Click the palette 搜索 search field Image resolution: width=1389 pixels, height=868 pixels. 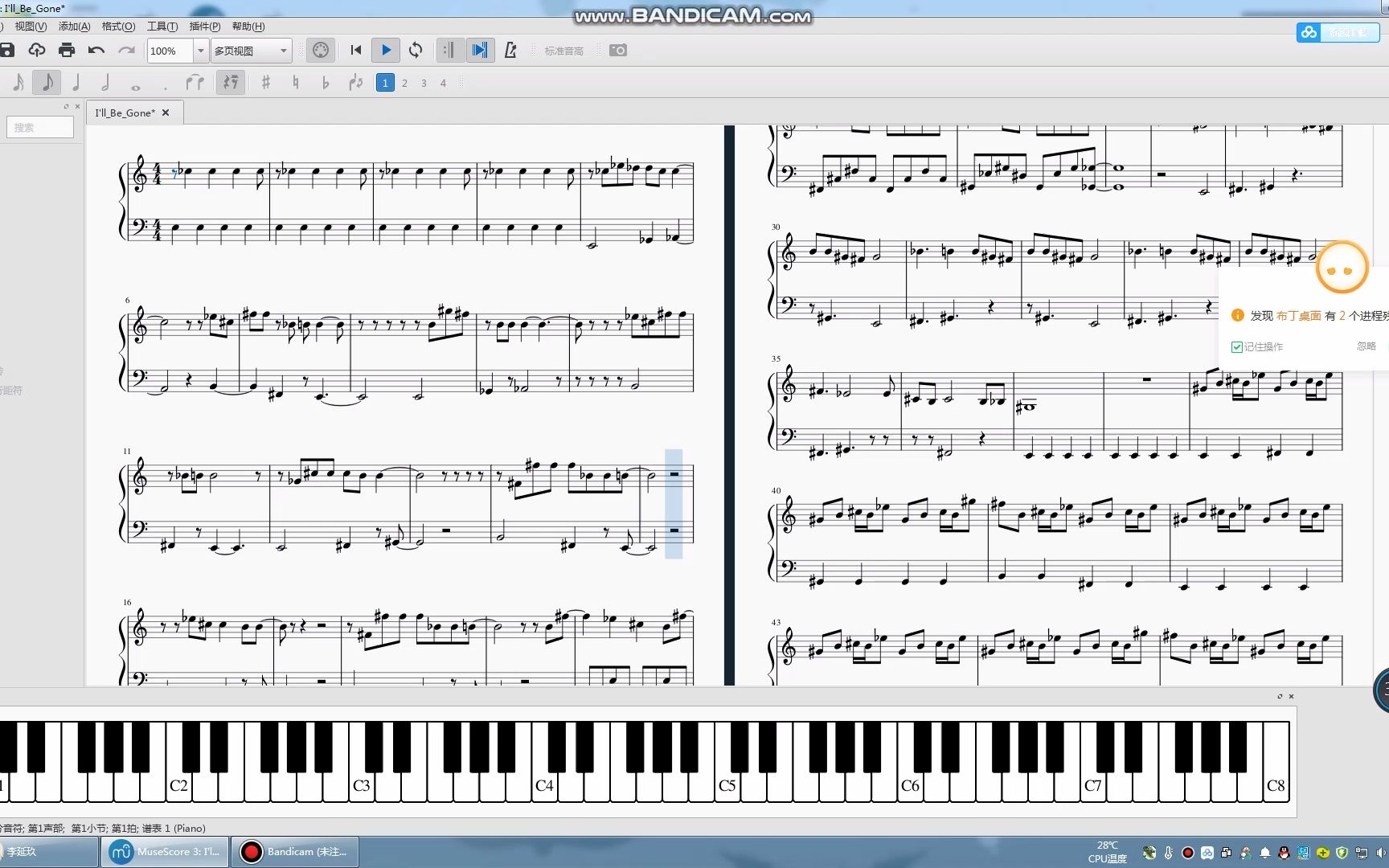pos(41,127)
